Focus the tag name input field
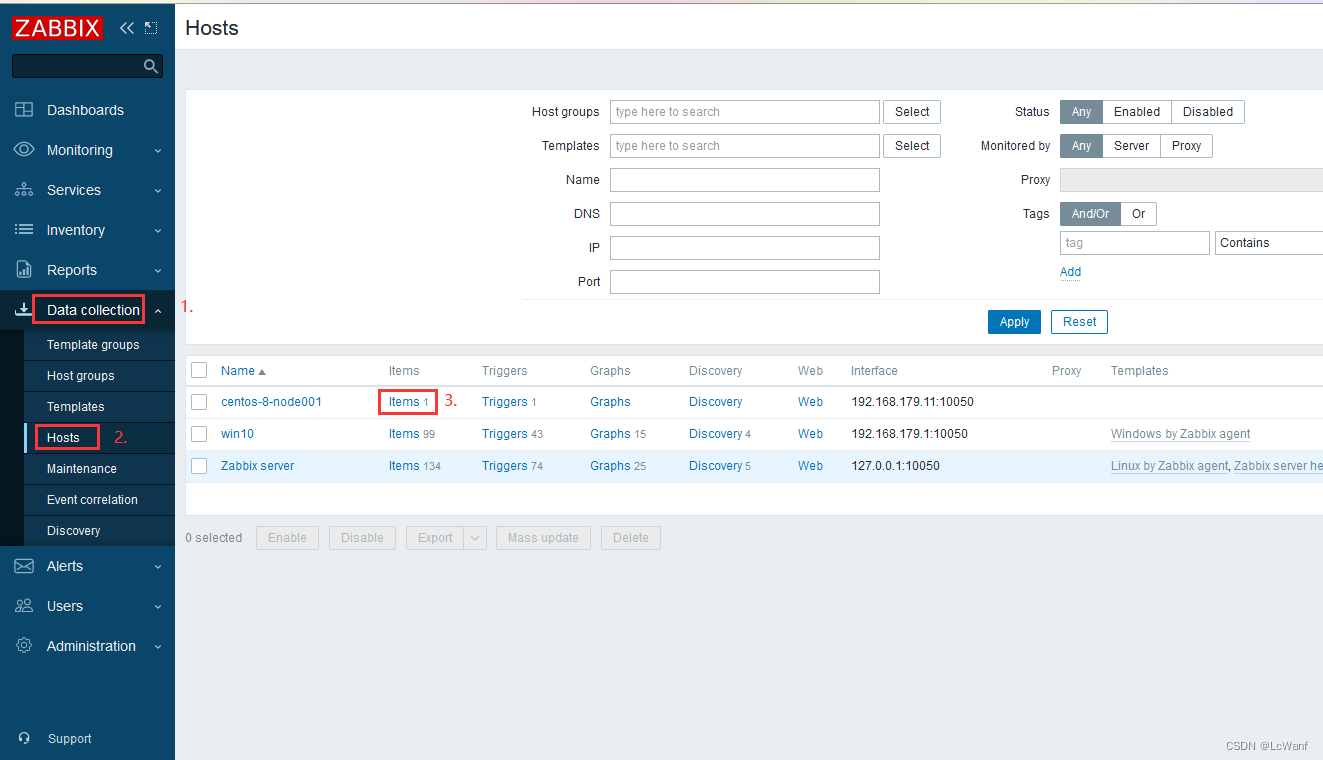Viewport: 1323px width, 760px height. [x=1135, y=243]
